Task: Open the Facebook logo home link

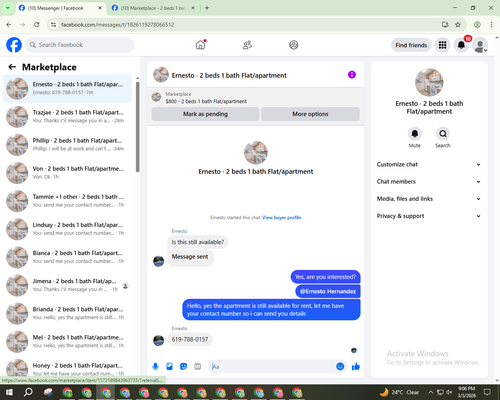Action: pos(14,45)
